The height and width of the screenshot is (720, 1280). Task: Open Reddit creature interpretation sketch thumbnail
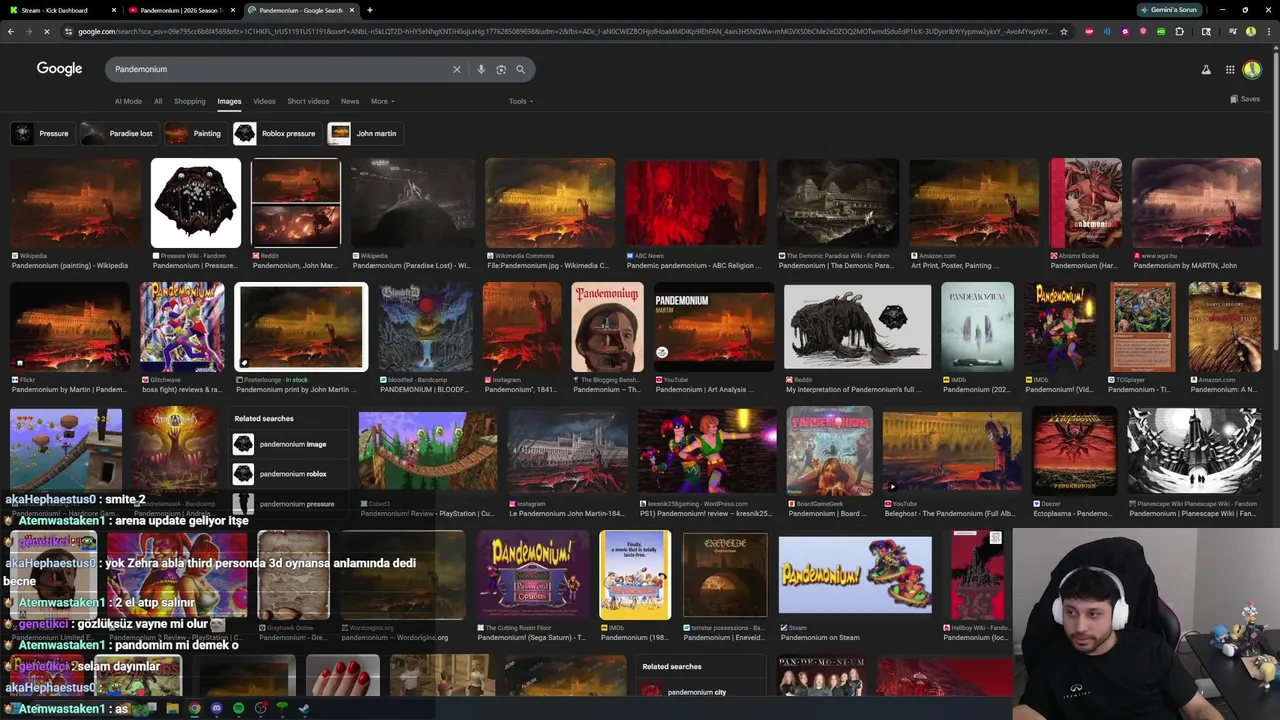857,327
